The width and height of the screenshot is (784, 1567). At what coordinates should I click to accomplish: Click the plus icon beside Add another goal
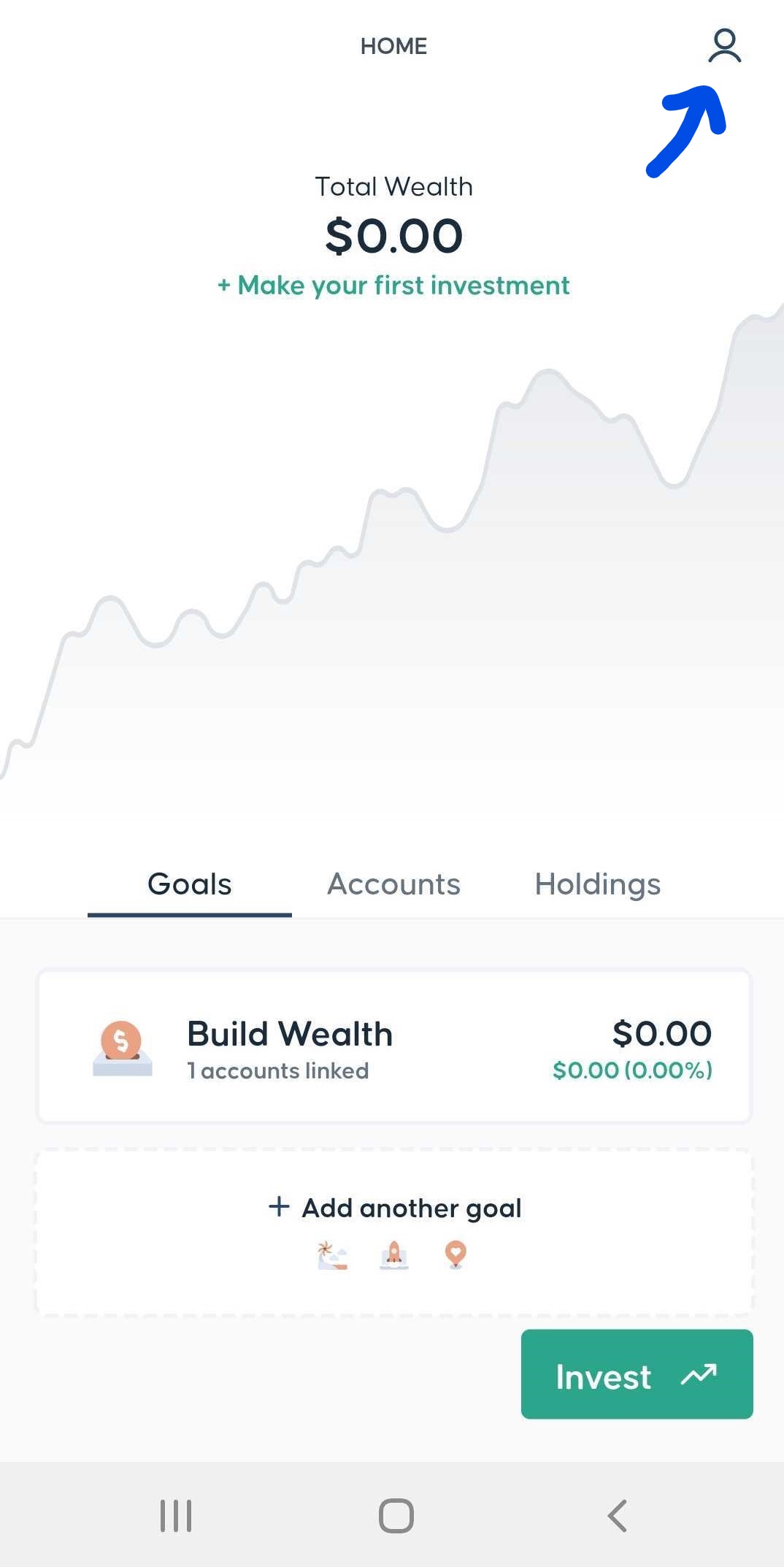pyautogui.click(x=279, y=1206)
